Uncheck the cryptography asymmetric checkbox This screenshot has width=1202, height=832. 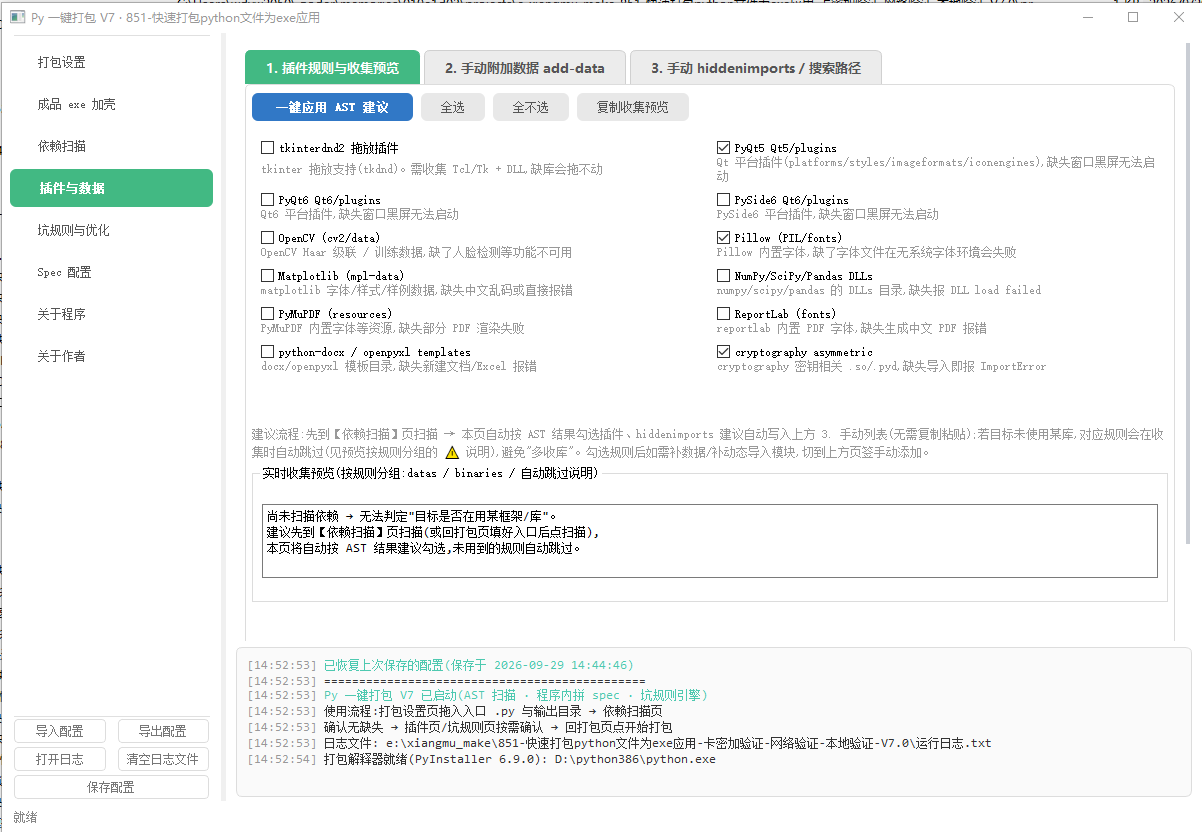(x=723, y=352)
